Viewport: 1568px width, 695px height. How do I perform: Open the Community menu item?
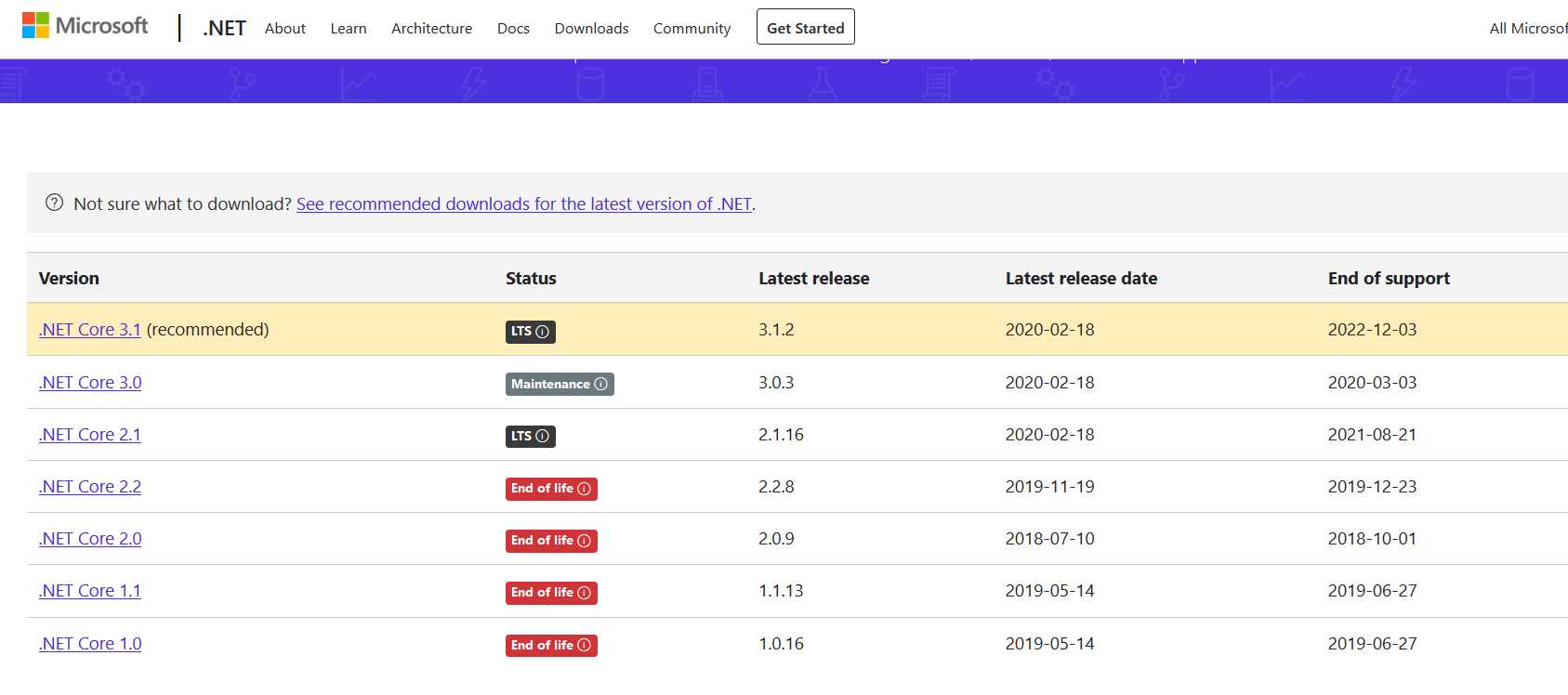692,28
